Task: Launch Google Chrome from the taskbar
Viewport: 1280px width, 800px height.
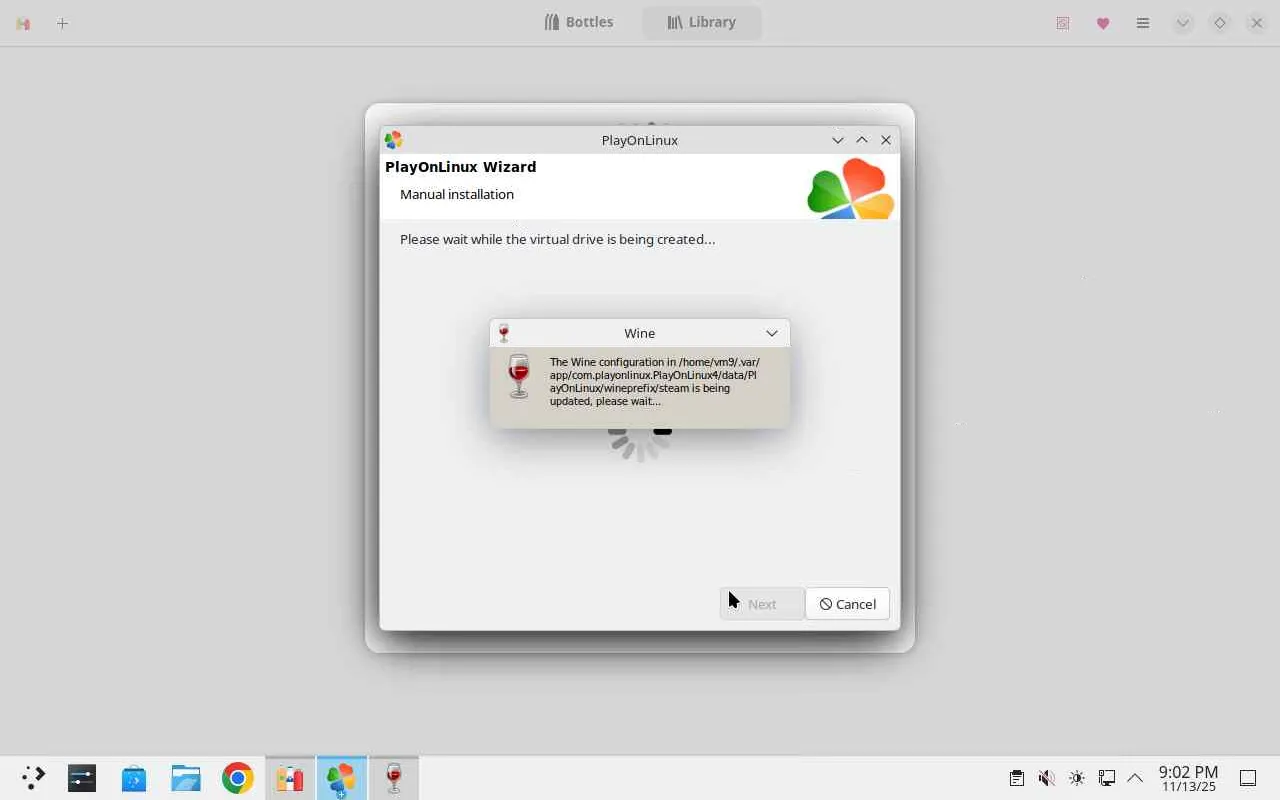Action: pos(238,778)
